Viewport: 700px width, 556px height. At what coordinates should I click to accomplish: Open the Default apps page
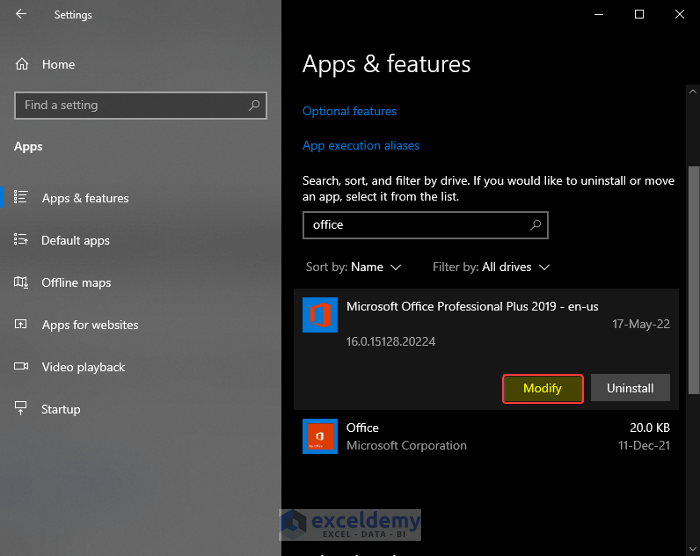click(75, 240)
